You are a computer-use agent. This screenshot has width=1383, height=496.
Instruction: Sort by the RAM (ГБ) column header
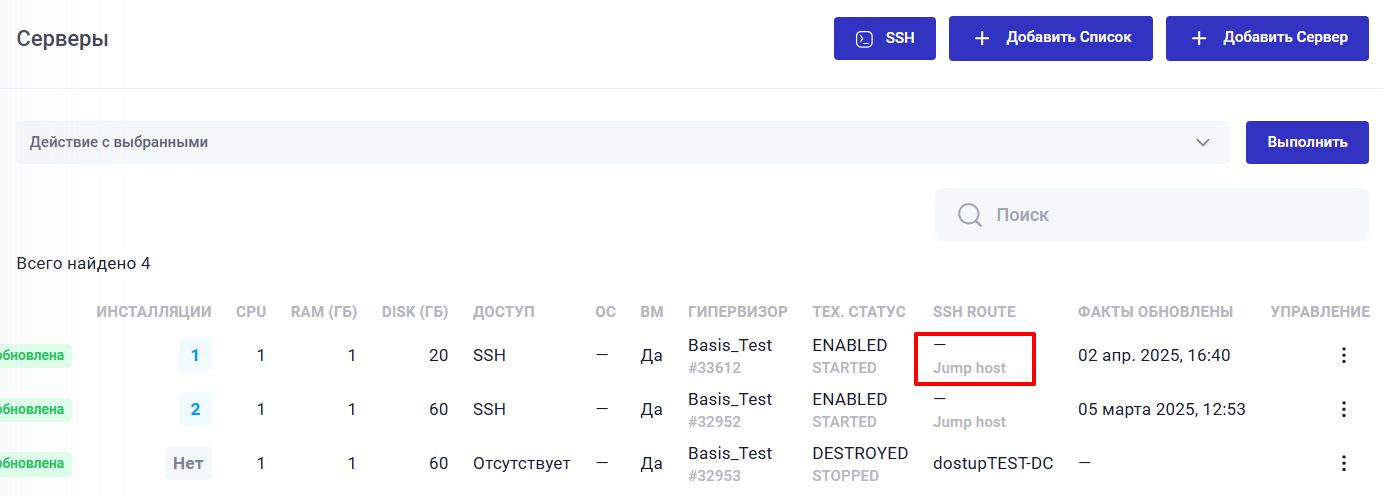click(323, 312)
